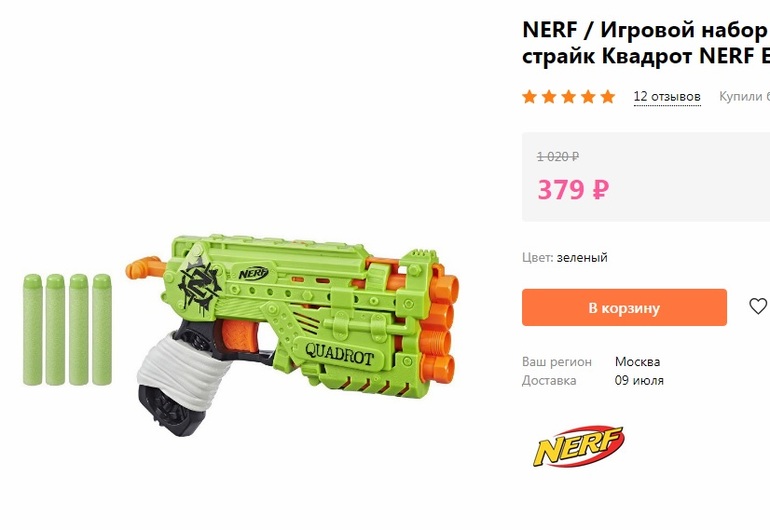Click the crossed-out 1 020 ₽ old price

point(558,157)
